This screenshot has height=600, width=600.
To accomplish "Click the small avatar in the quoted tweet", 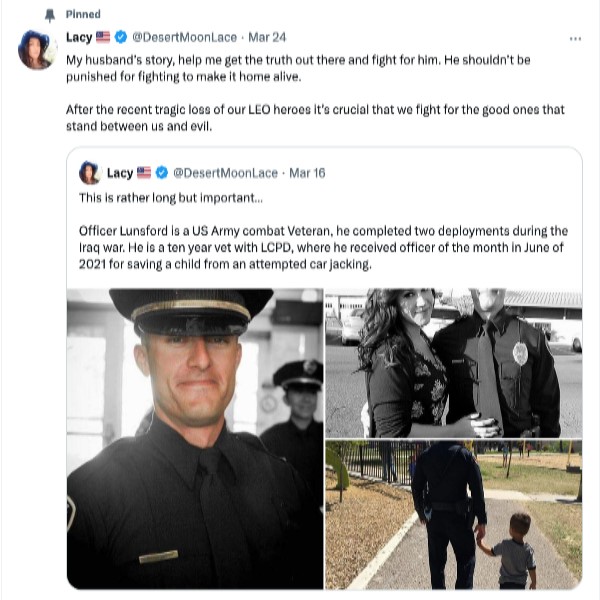I will coord(90,173).
